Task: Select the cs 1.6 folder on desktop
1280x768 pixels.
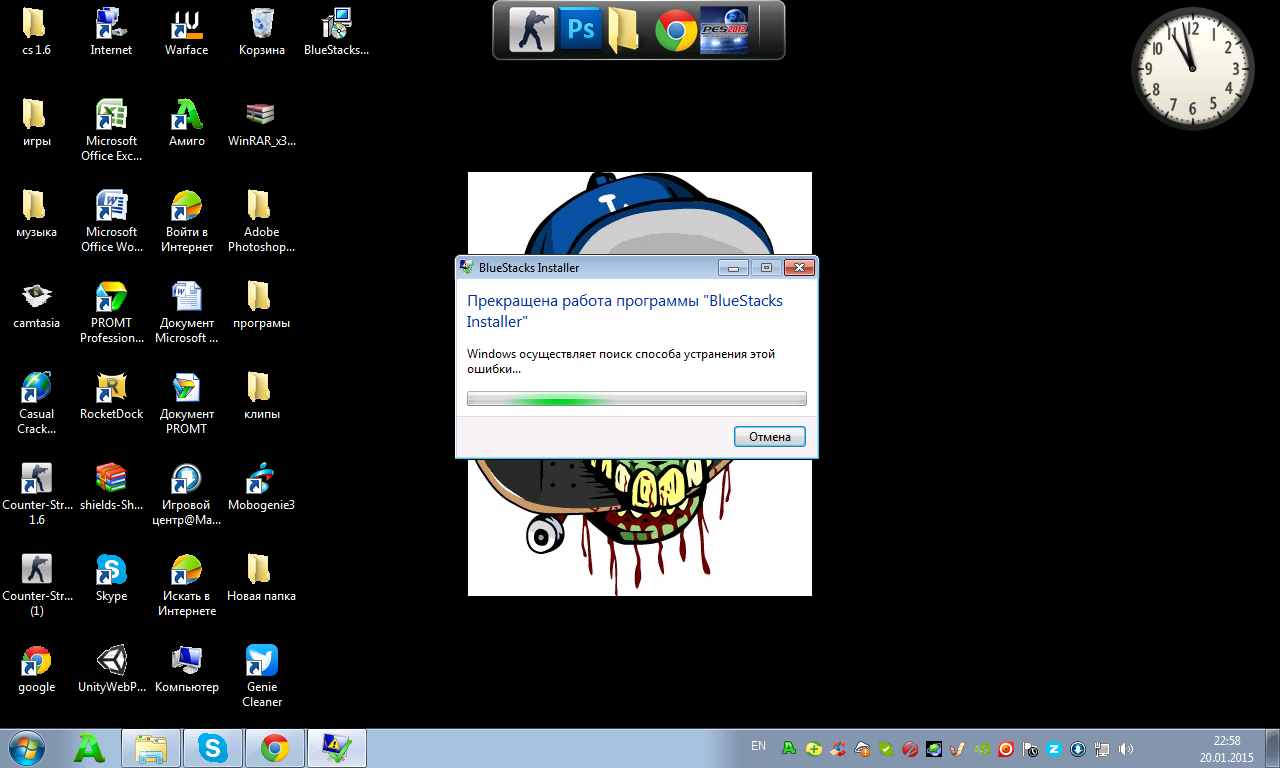Action: pos(36,32)
